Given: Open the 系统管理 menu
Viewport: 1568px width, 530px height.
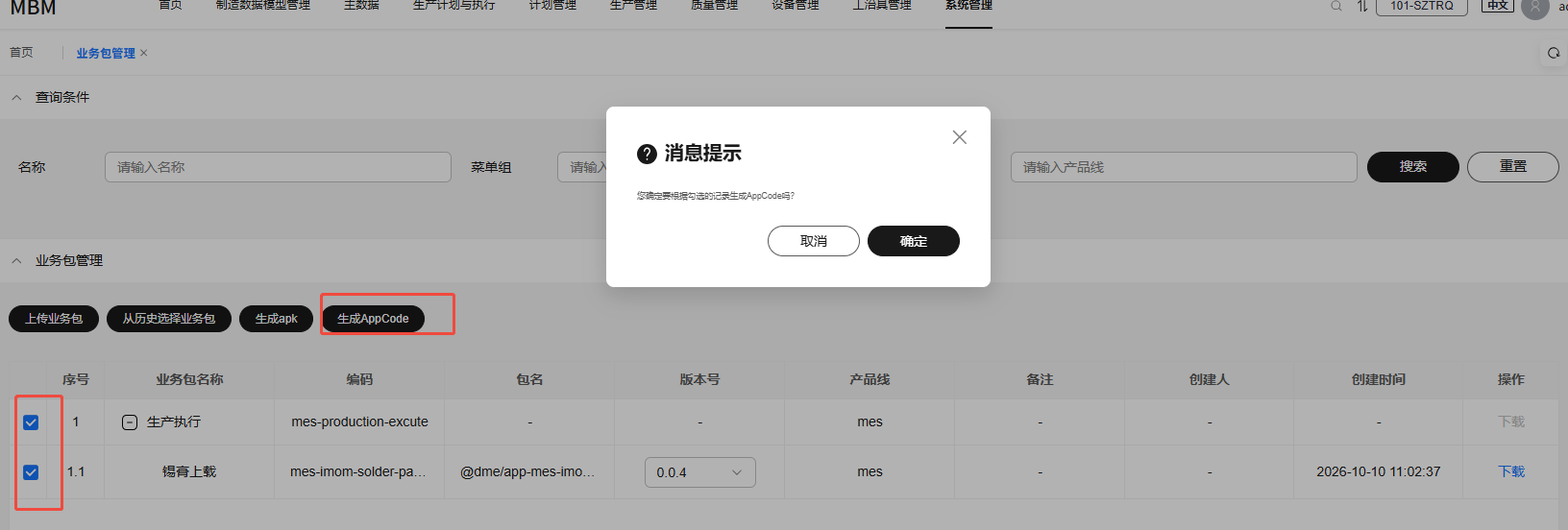Looking at the screenshot, I should click(968, 6).
